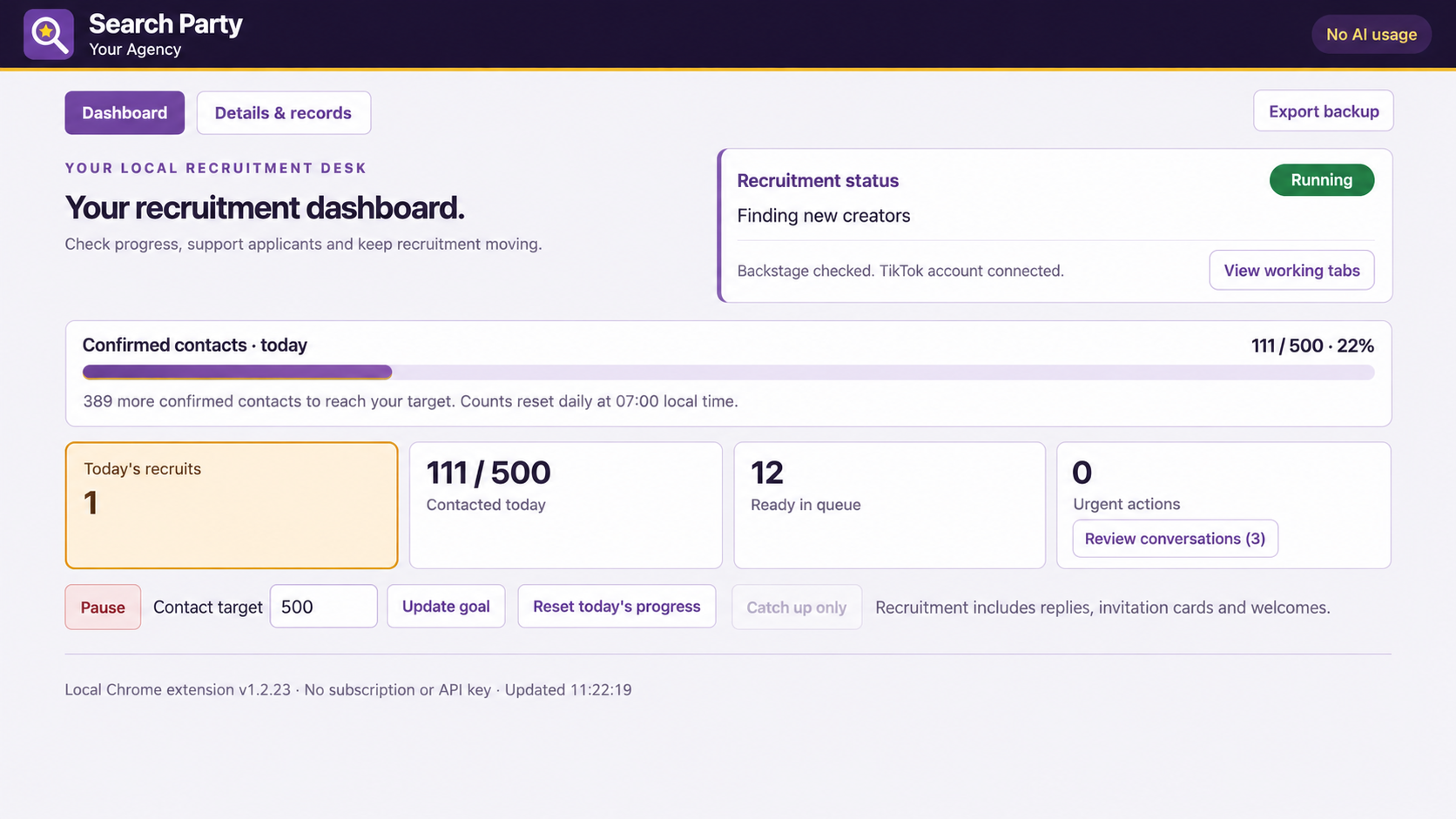Switch to the Dashboard tab
The image size is (1456, 819).
point(125,112)
